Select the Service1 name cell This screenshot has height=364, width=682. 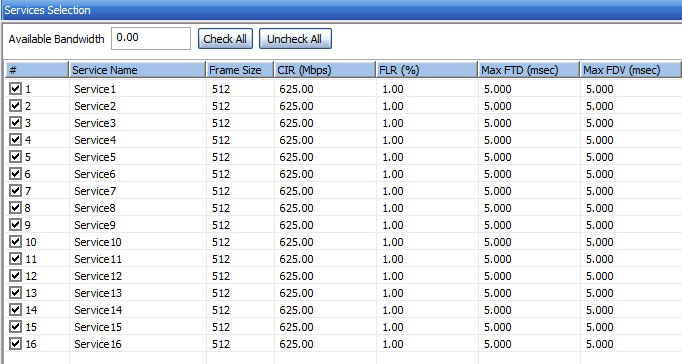point(137,89)
